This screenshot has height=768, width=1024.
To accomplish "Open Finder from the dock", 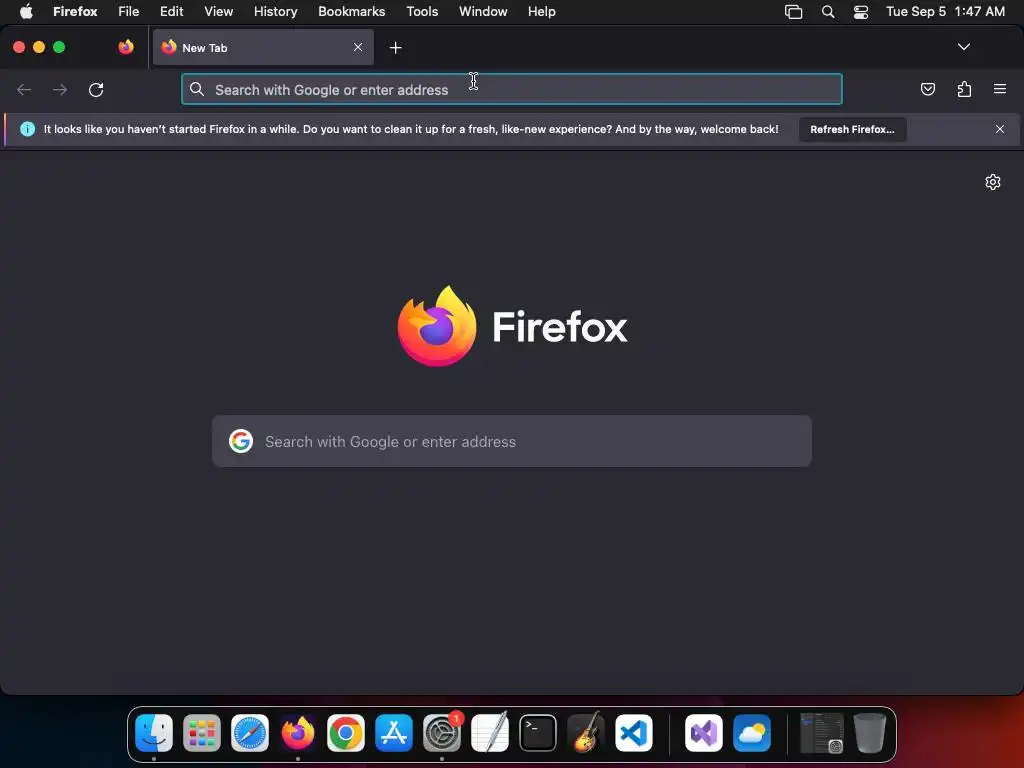I will click(154, 733).
